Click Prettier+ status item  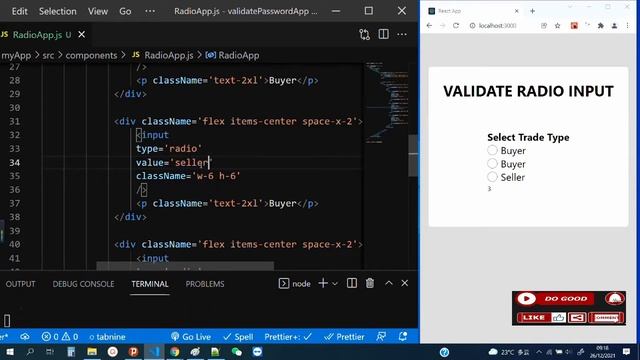(288, 337)
